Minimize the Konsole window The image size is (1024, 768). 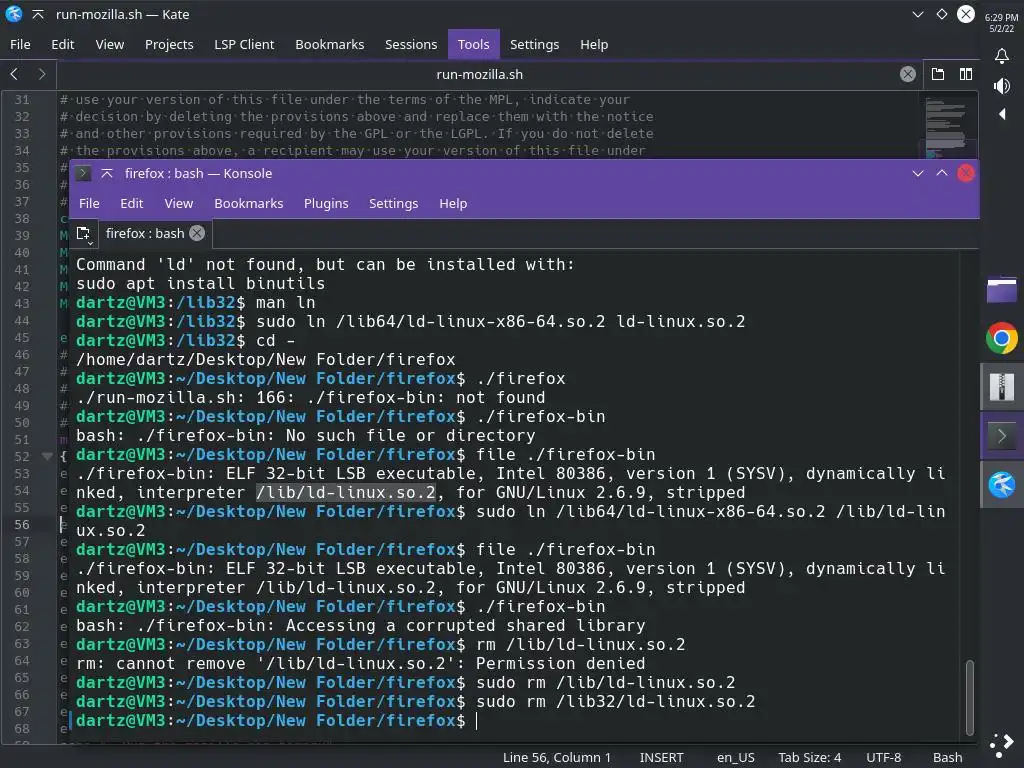[918, 173]
